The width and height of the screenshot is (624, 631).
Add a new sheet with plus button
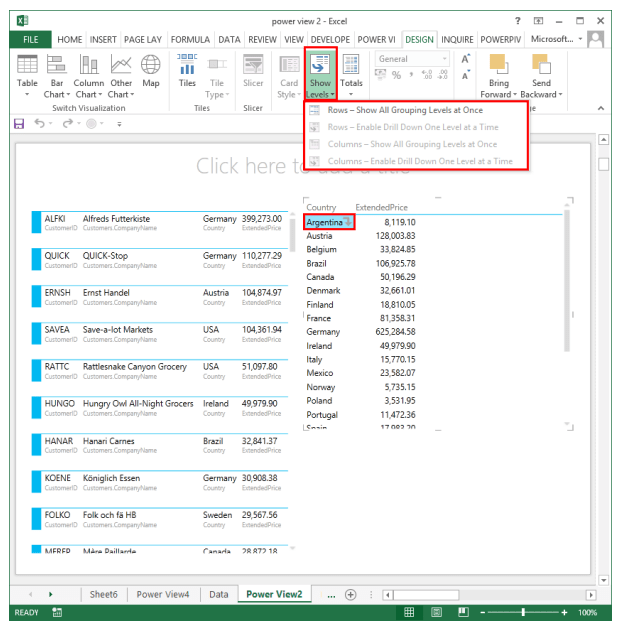pos(350,595)
